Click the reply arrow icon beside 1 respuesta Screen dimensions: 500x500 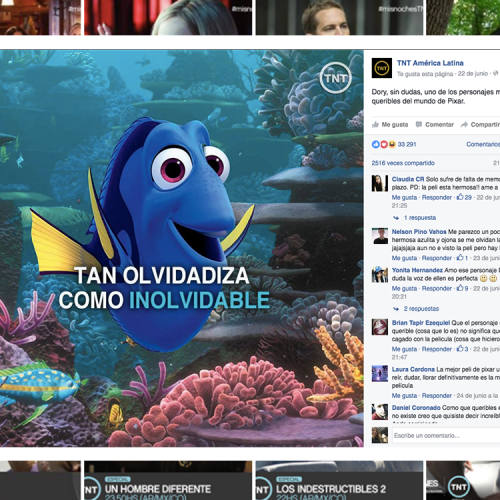coord(396,218)
